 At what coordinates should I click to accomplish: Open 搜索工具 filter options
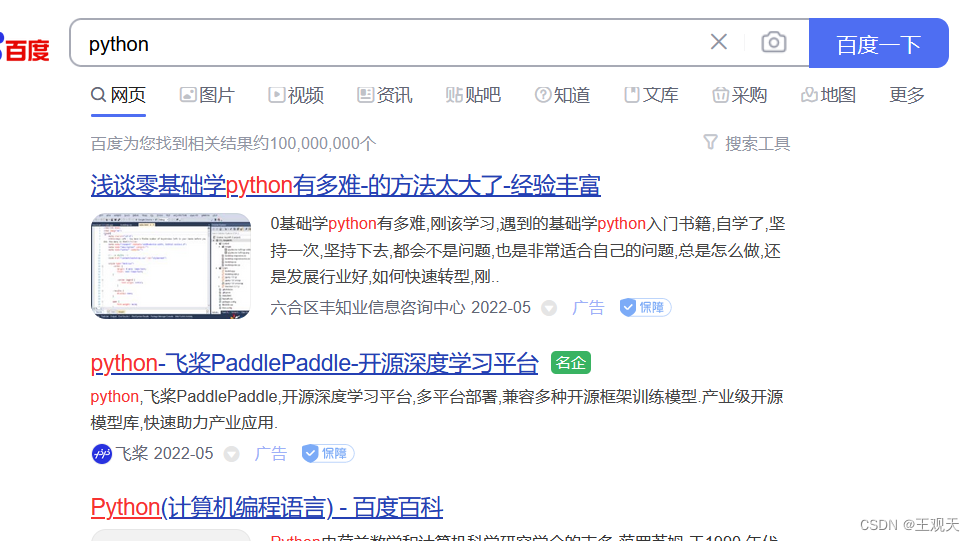pos(747,144)
